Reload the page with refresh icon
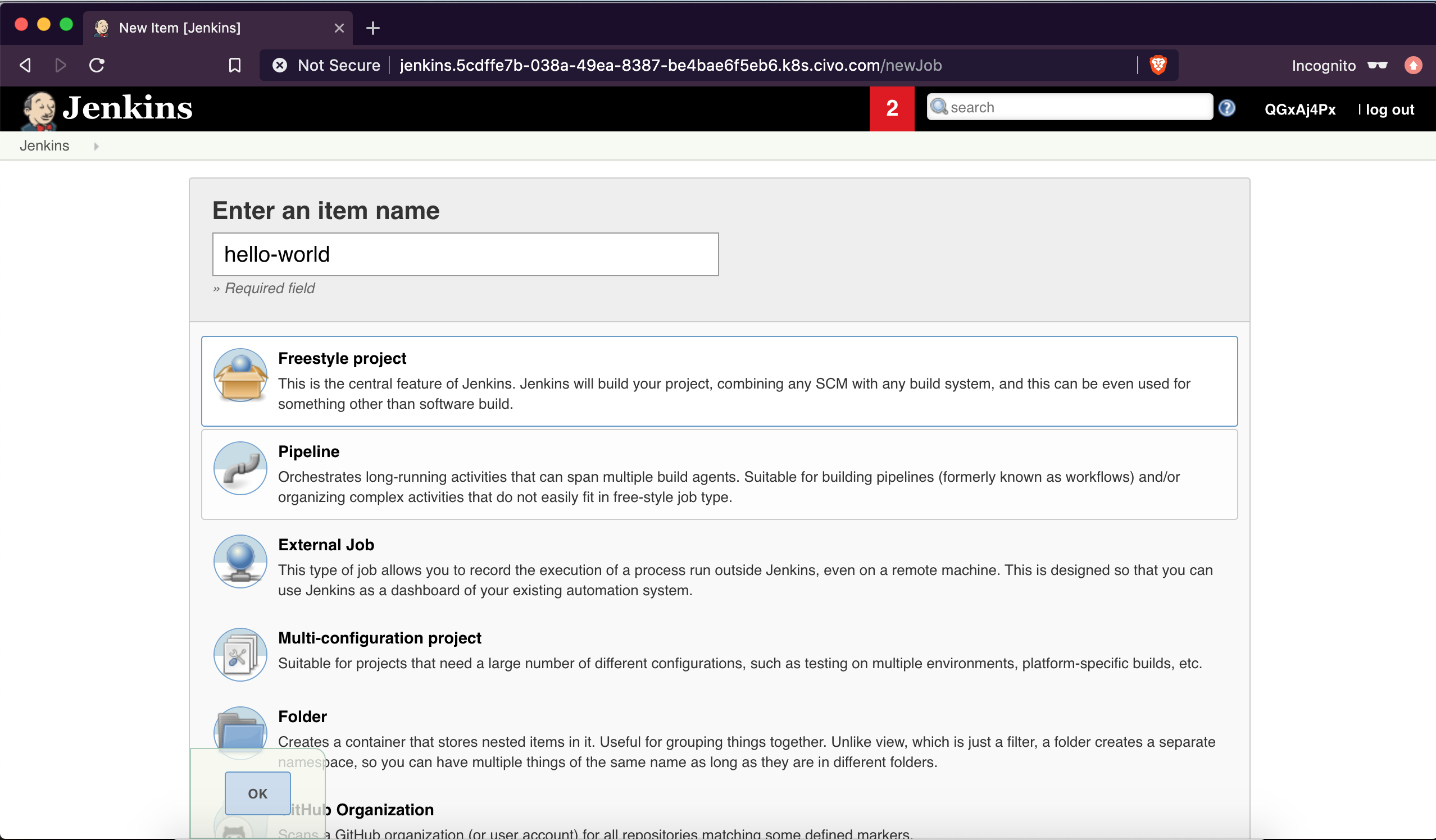 click(x=97, y=65)
